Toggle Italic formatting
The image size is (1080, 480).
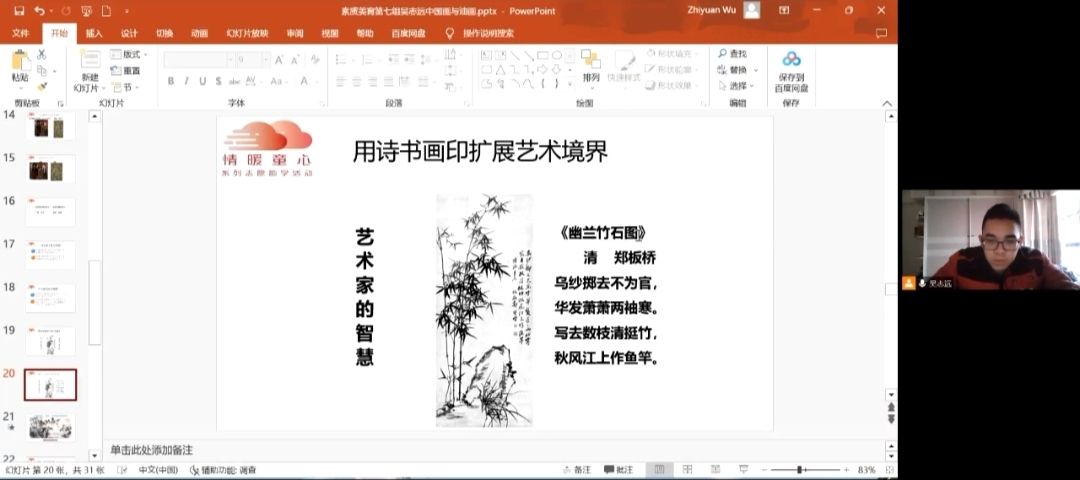[x=187, y=81]
